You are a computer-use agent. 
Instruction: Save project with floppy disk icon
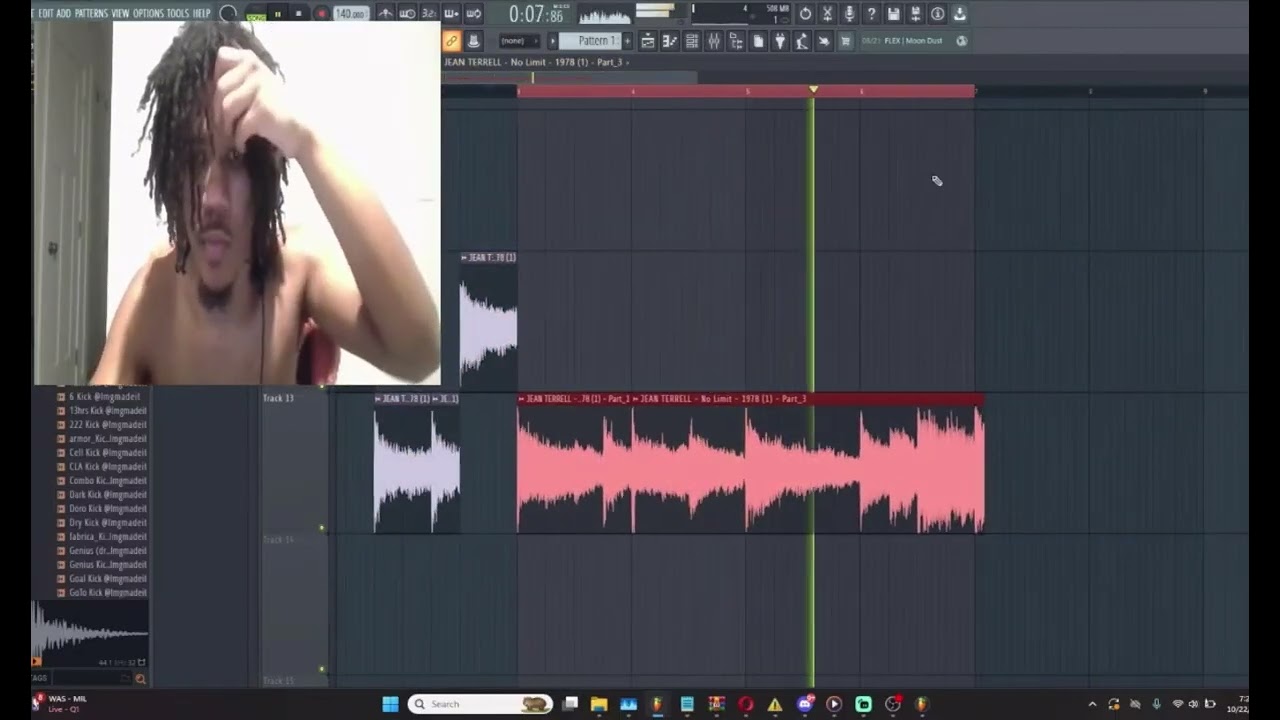tap(893, 14)
